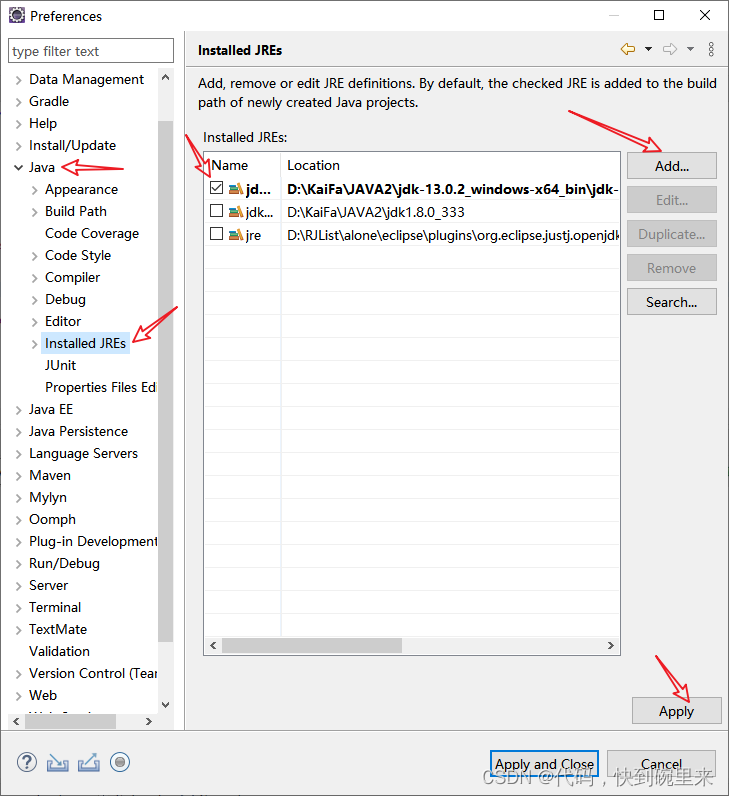This screenshot has width=729, height=796.
Task: Select the Java Persistence tree item
Action: 78,432
